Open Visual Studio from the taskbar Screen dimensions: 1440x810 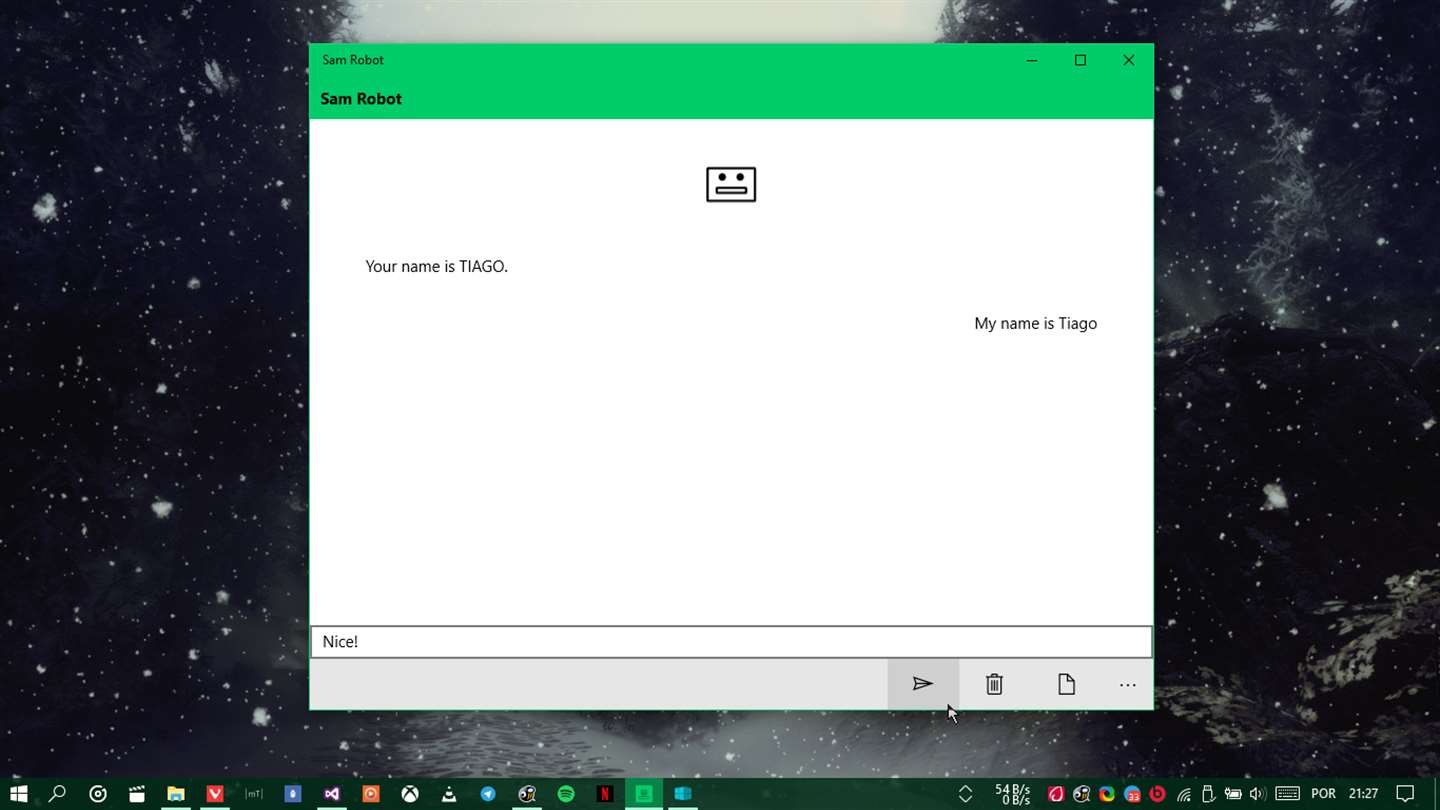(x=332, y=794)
